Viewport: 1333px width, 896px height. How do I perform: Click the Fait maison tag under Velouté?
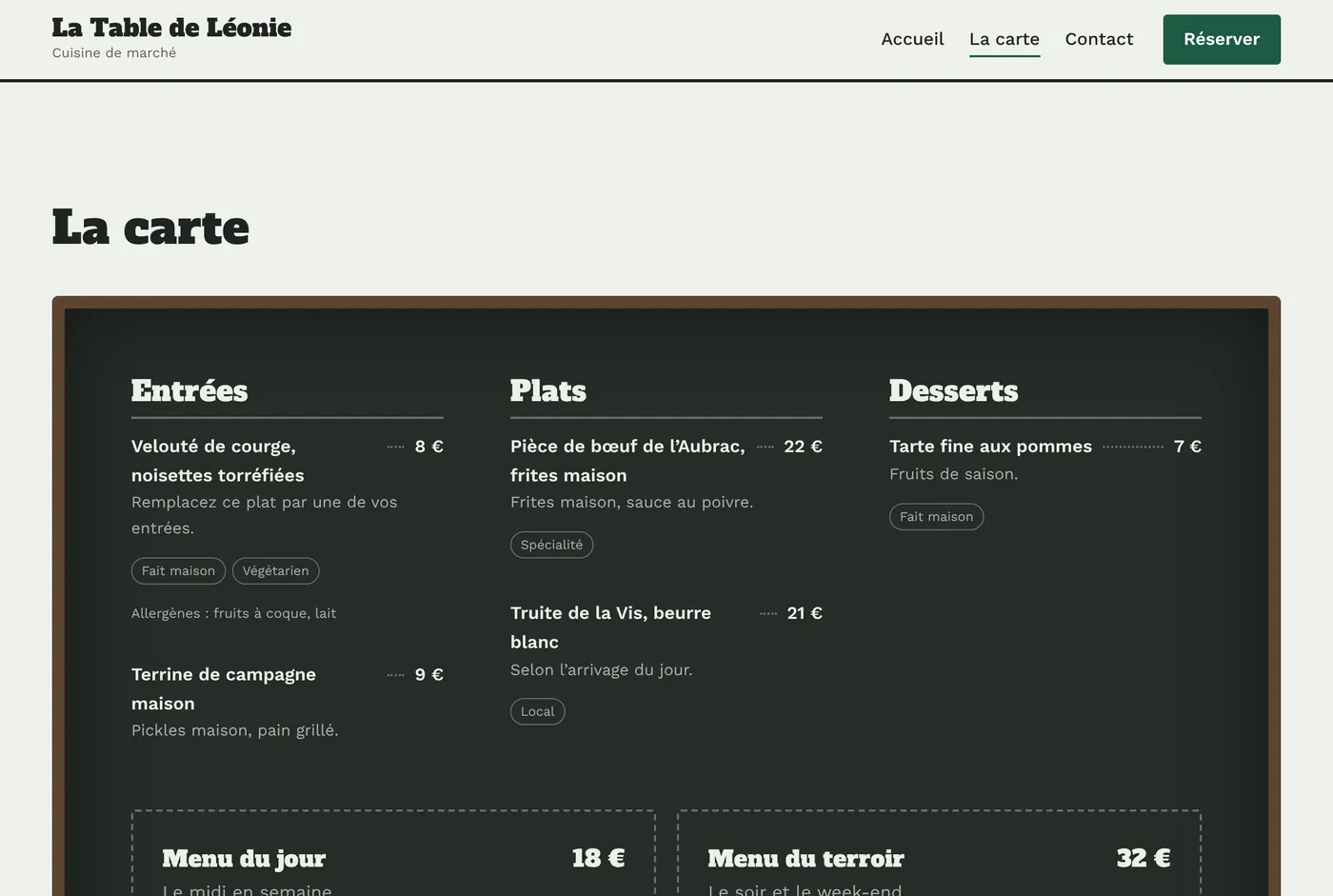point(178,571)
